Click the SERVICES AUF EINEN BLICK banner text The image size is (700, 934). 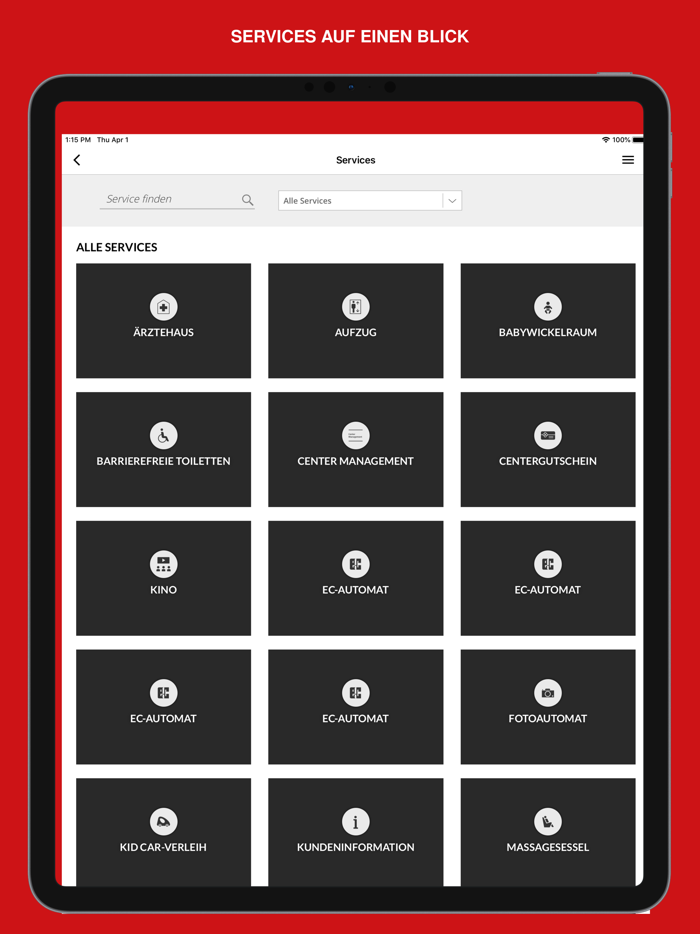tap(350, 36)
